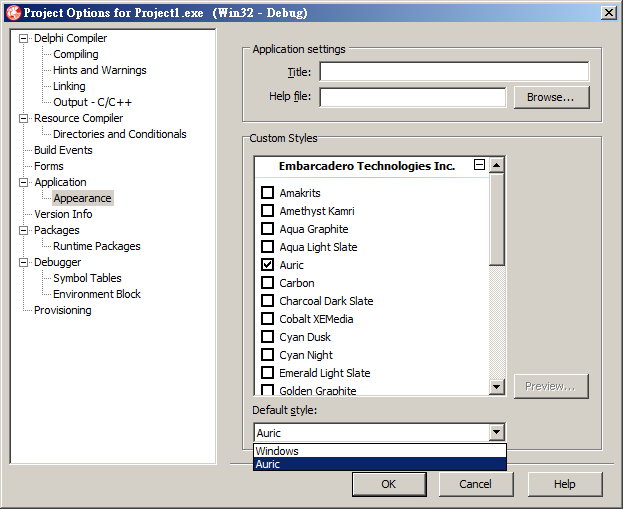
Task: Select Output - C/C++ item
Action: coord(92,102)
